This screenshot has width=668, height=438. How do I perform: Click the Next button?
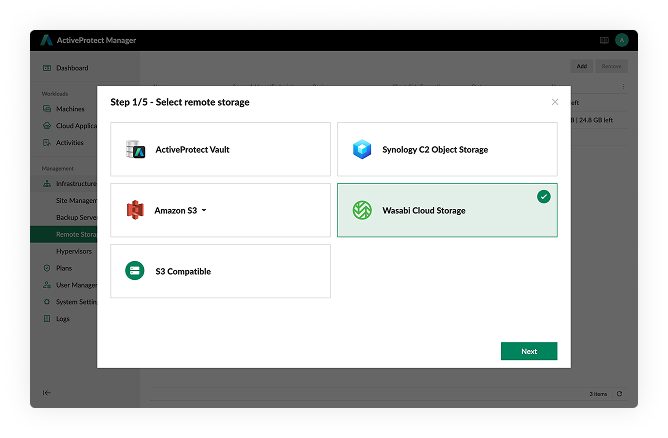(529, 351)
